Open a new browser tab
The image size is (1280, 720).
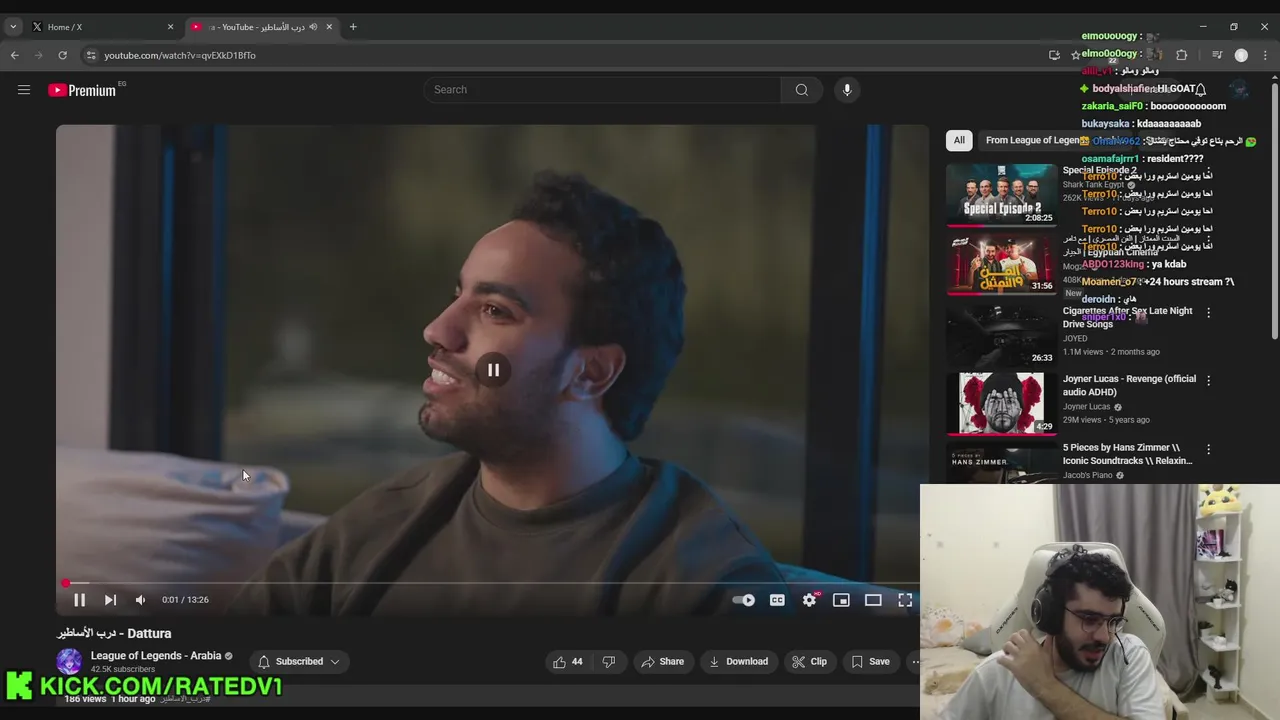point(353,27)
